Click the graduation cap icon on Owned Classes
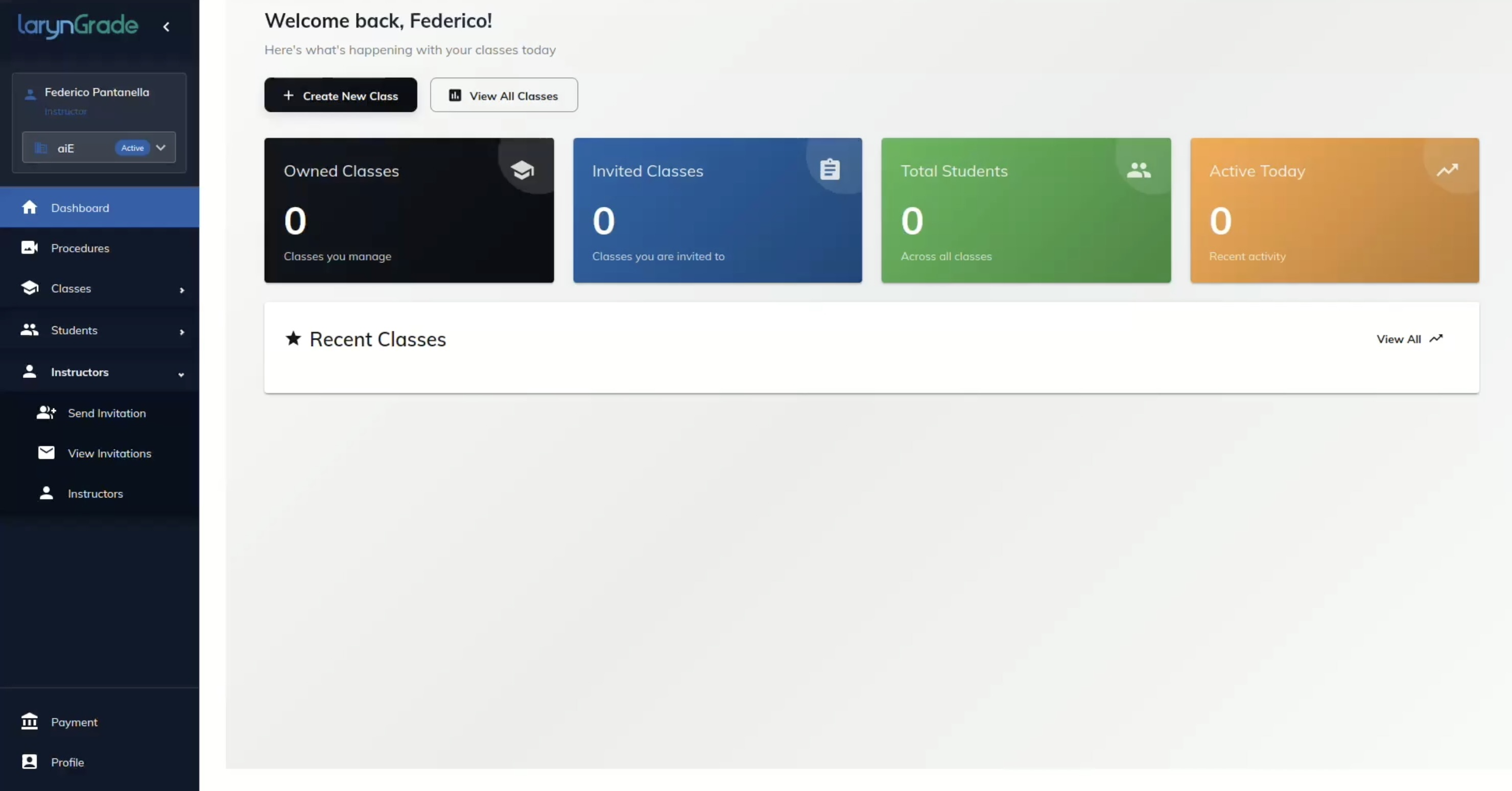Viewport: 1512px width, 791px height. point(522,170)
